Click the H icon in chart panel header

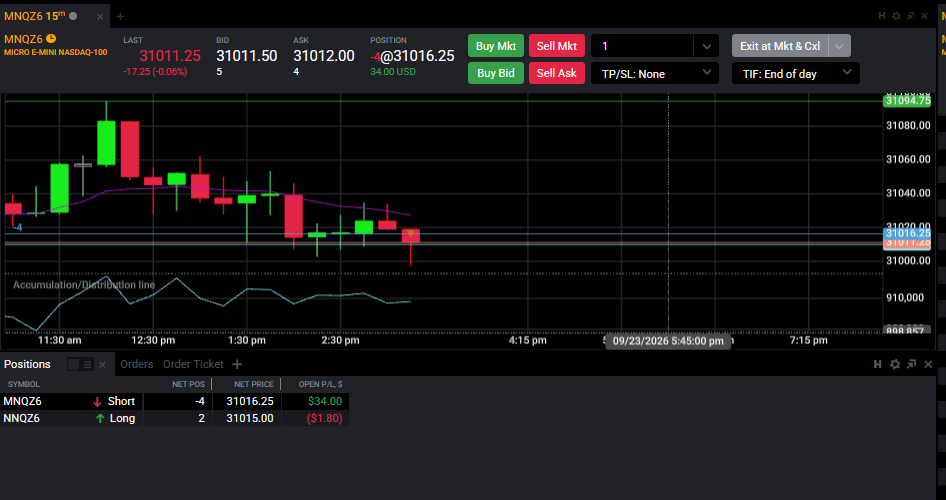point(881,16)
